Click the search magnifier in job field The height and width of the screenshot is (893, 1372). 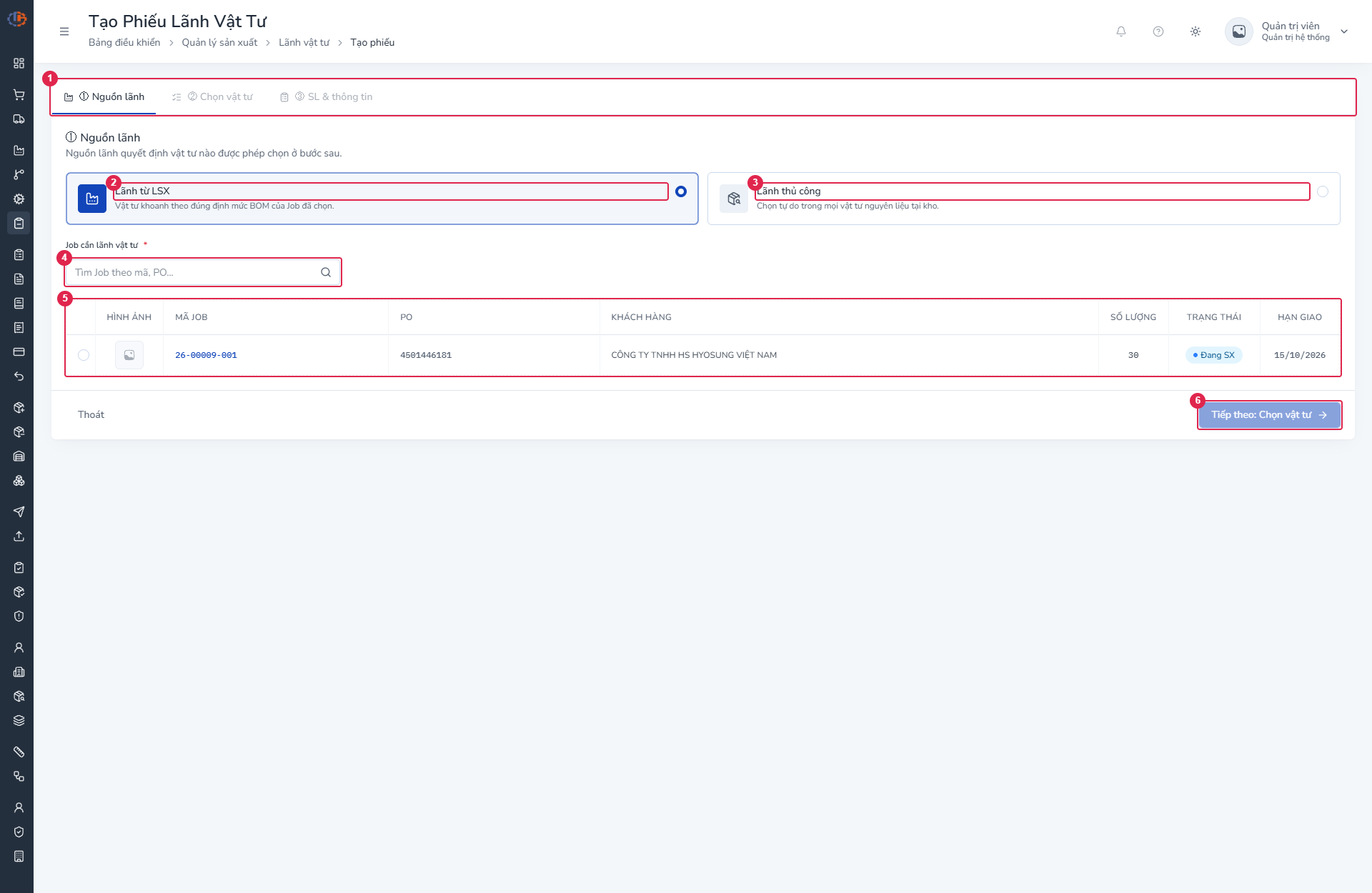coord(326,273)
